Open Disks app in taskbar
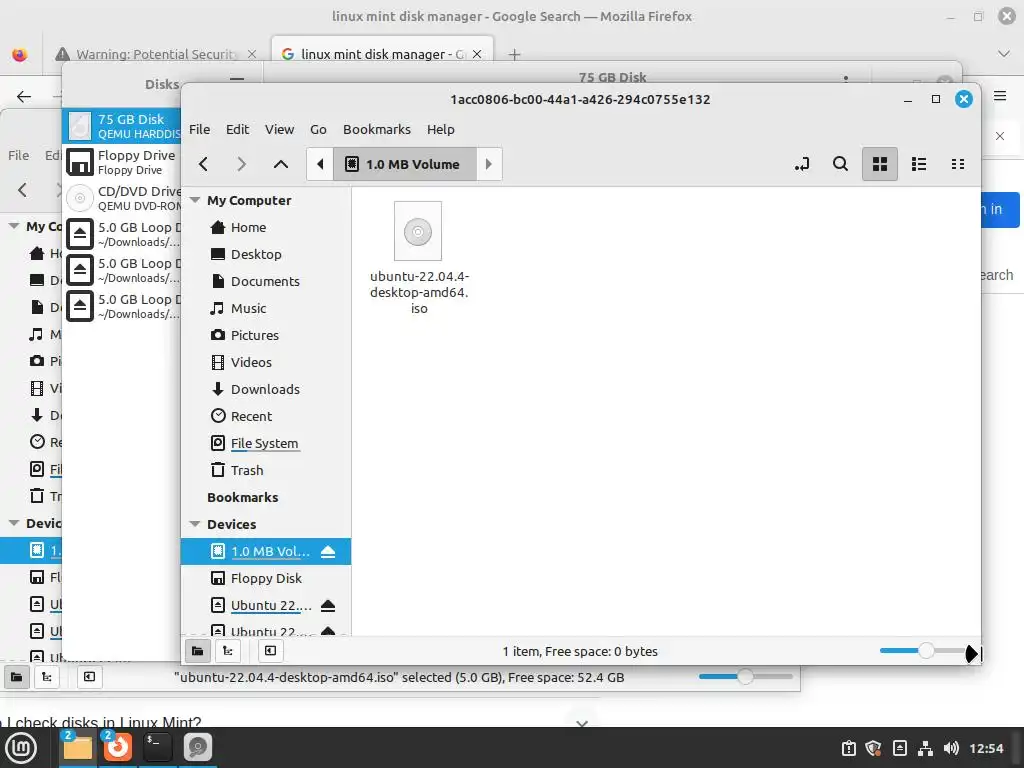Viewport: 1024px width, 768px height. pyautogui.click(x=197, y=747)
